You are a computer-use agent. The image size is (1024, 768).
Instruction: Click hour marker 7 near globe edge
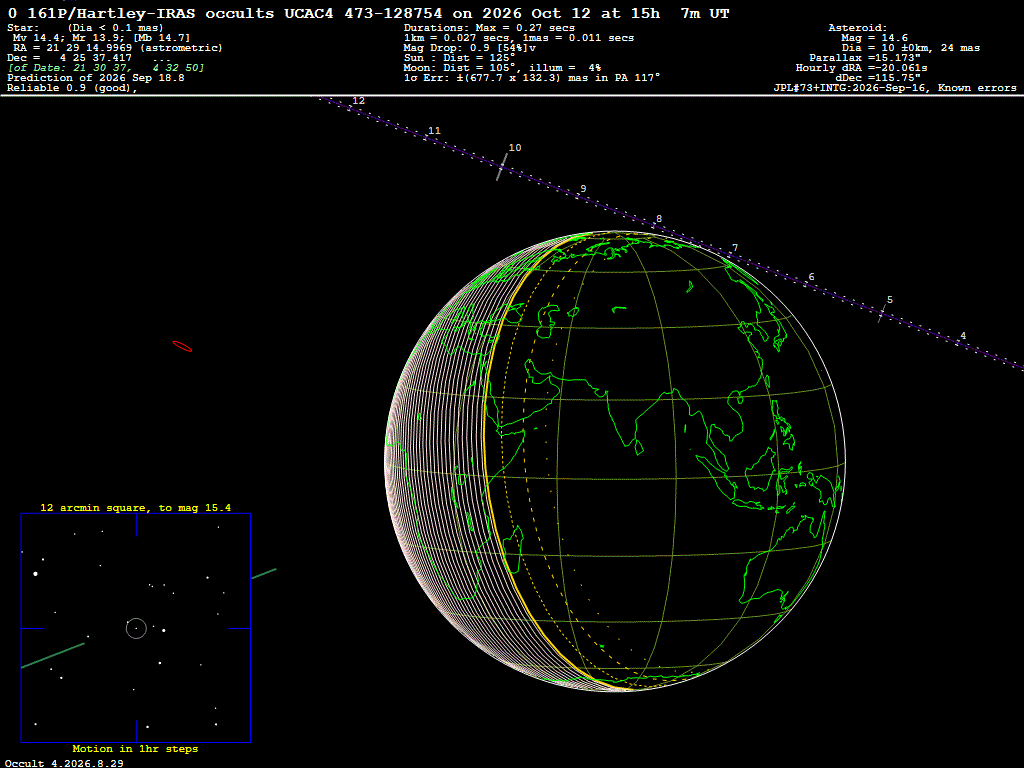[x=735, y=248]
